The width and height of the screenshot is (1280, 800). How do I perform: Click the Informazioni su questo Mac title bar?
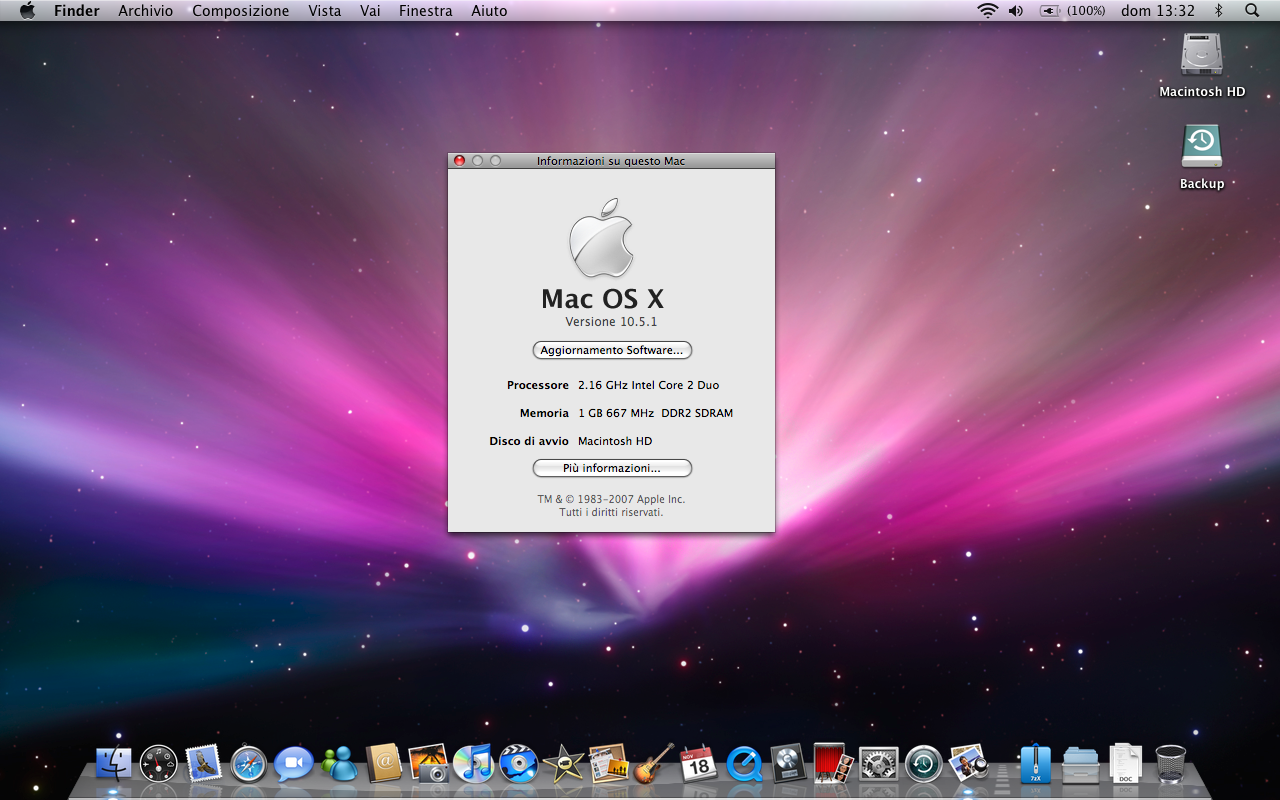point(611,160)
